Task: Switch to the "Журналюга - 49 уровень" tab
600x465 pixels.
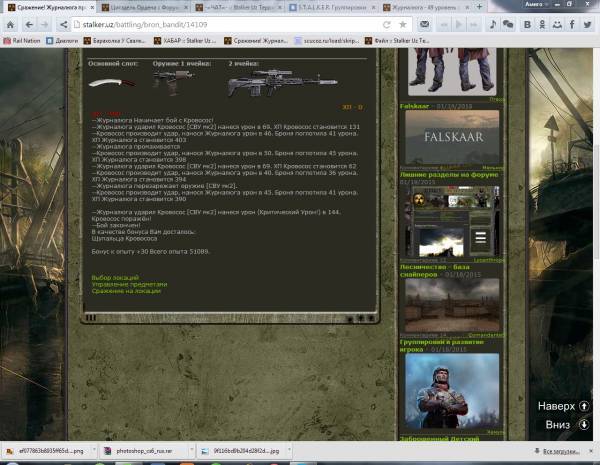Action: (424, 7)
